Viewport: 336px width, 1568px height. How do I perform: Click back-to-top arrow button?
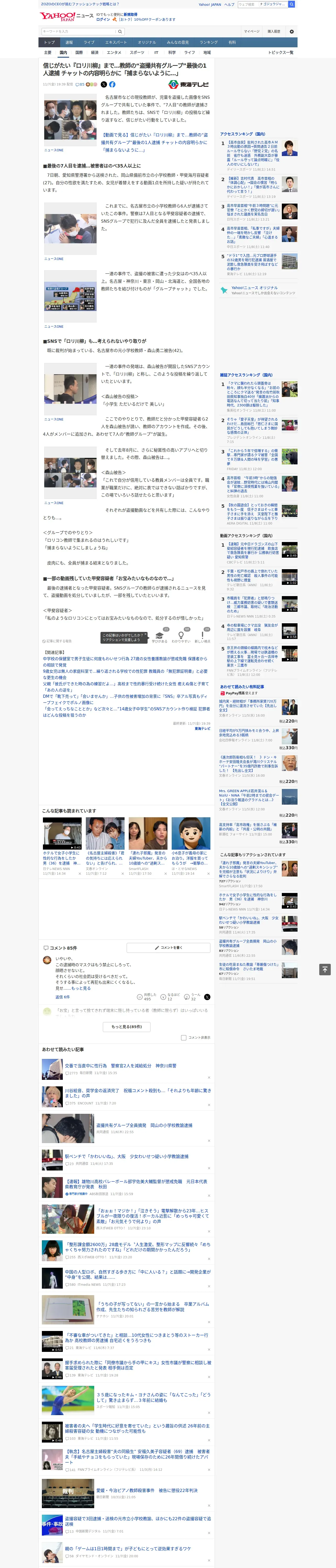(x=325, y=970)
